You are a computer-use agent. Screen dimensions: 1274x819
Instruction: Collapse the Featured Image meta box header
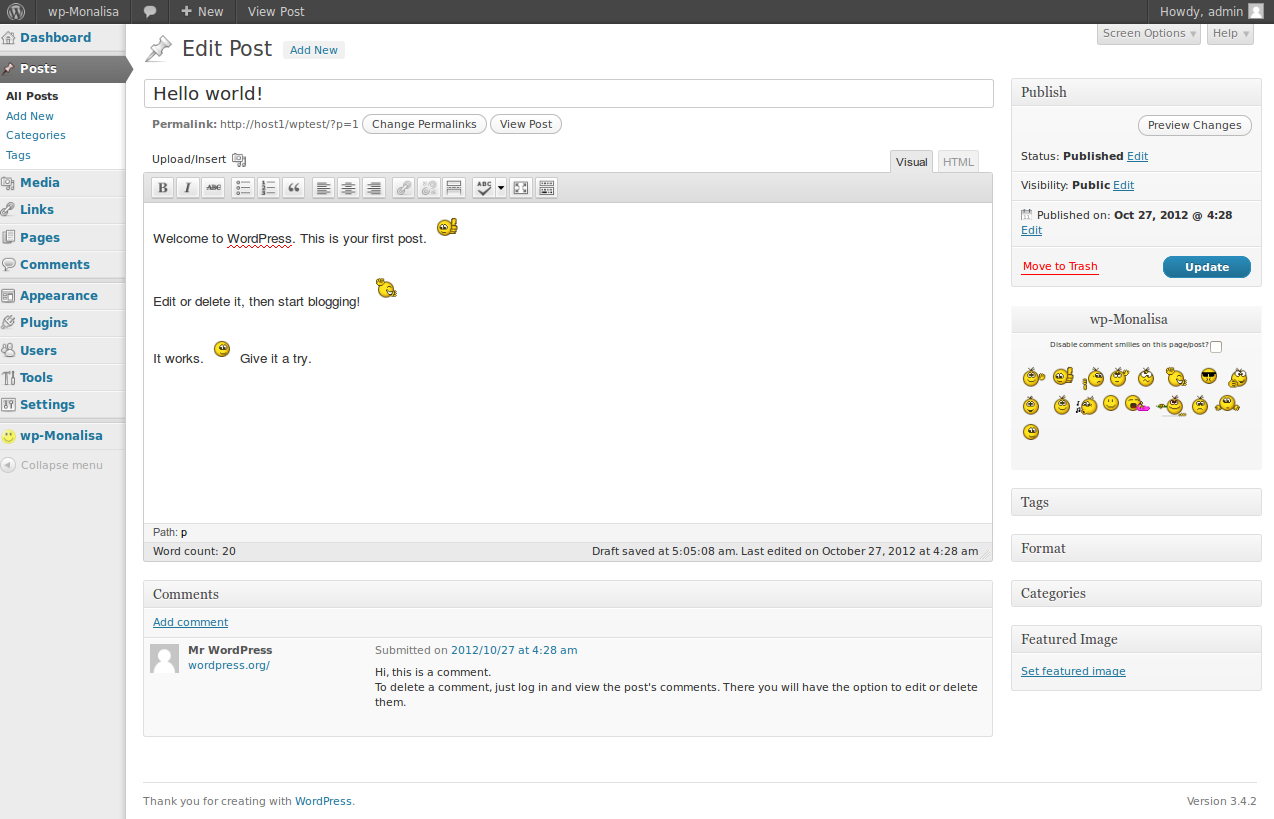[1136, 639]
